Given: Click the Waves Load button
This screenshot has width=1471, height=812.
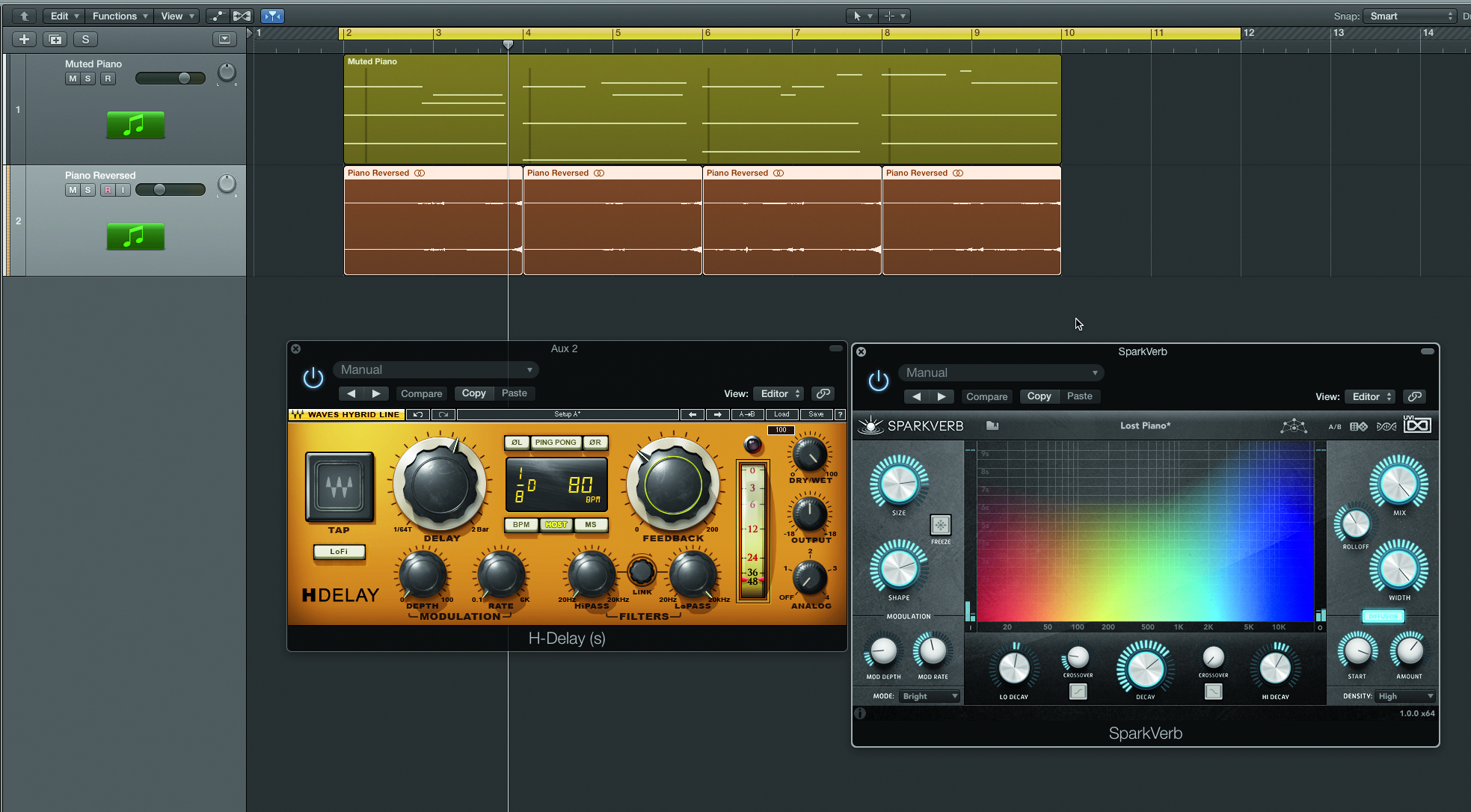Looking at the screenshot, I should point(781,414).
